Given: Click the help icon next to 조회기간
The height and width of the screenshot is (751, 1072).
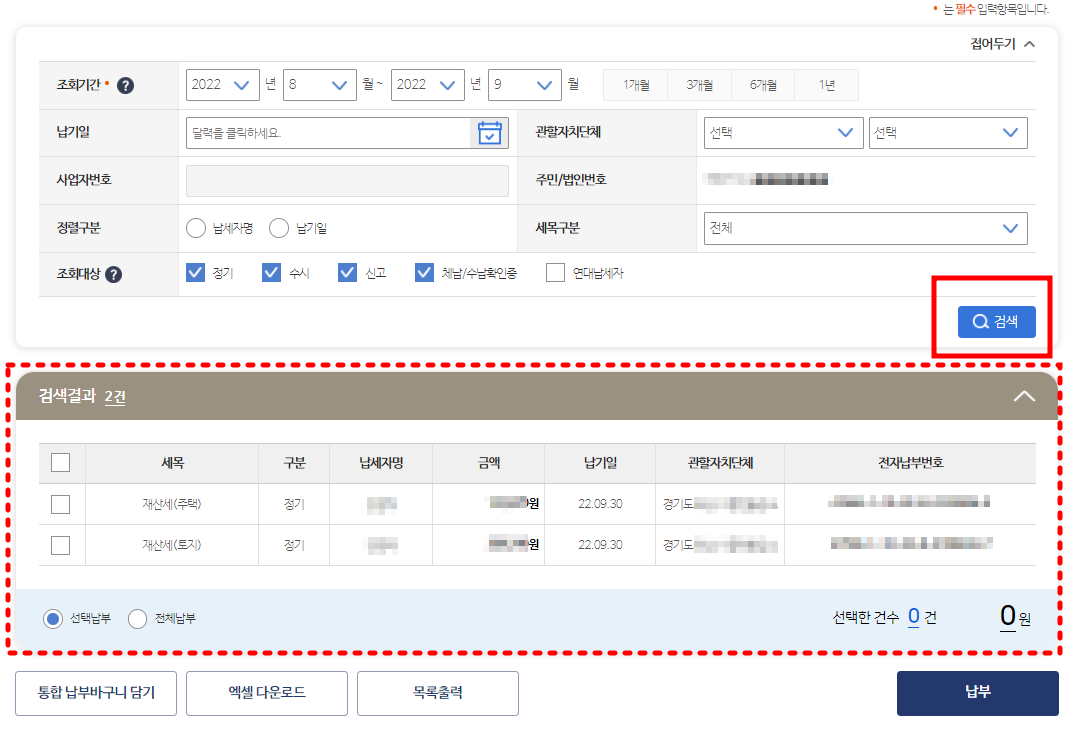Looking at the screenshot, I should click(125, 85).
